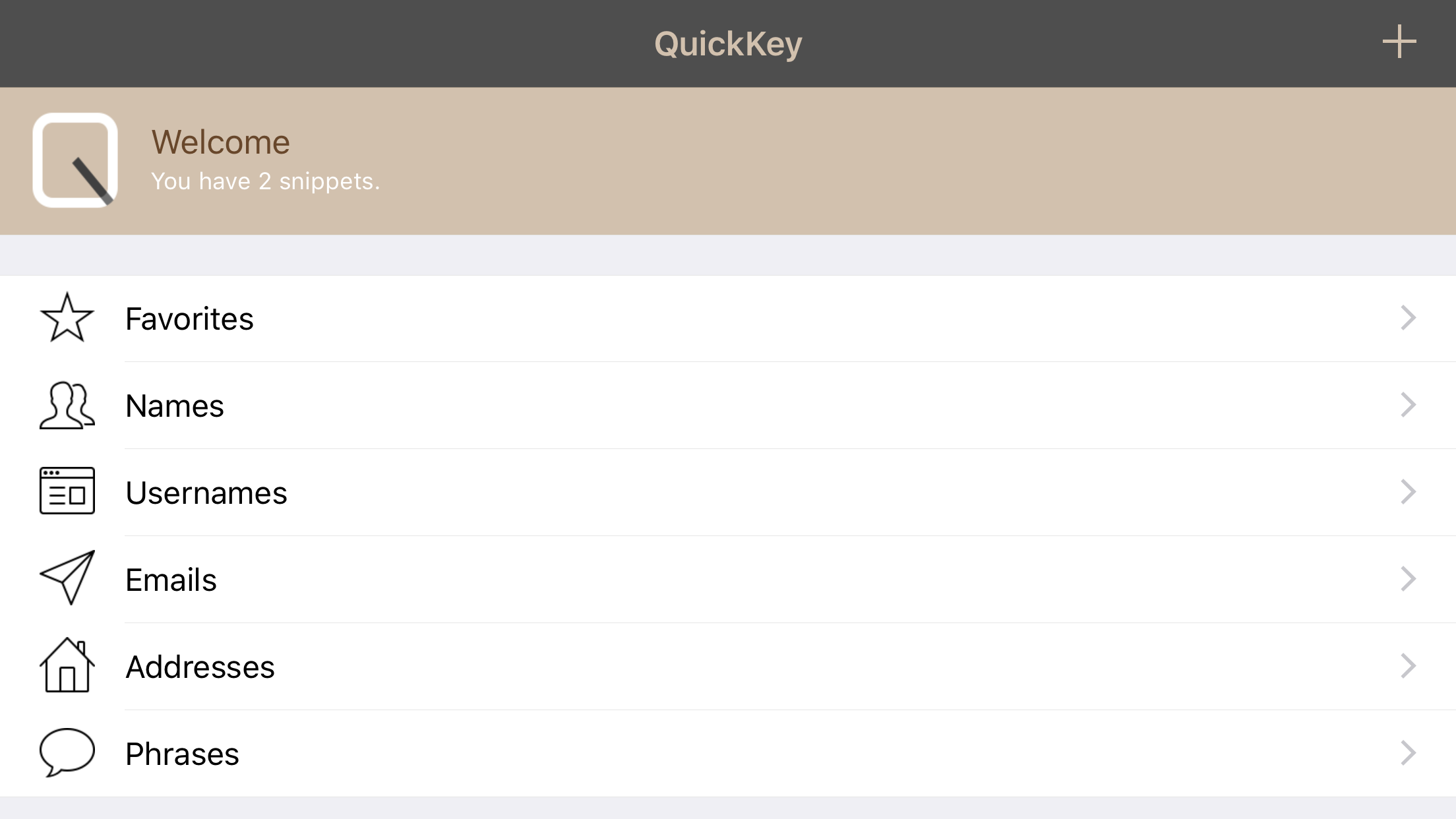Open Emails via its right chevron

[1408, 579]
